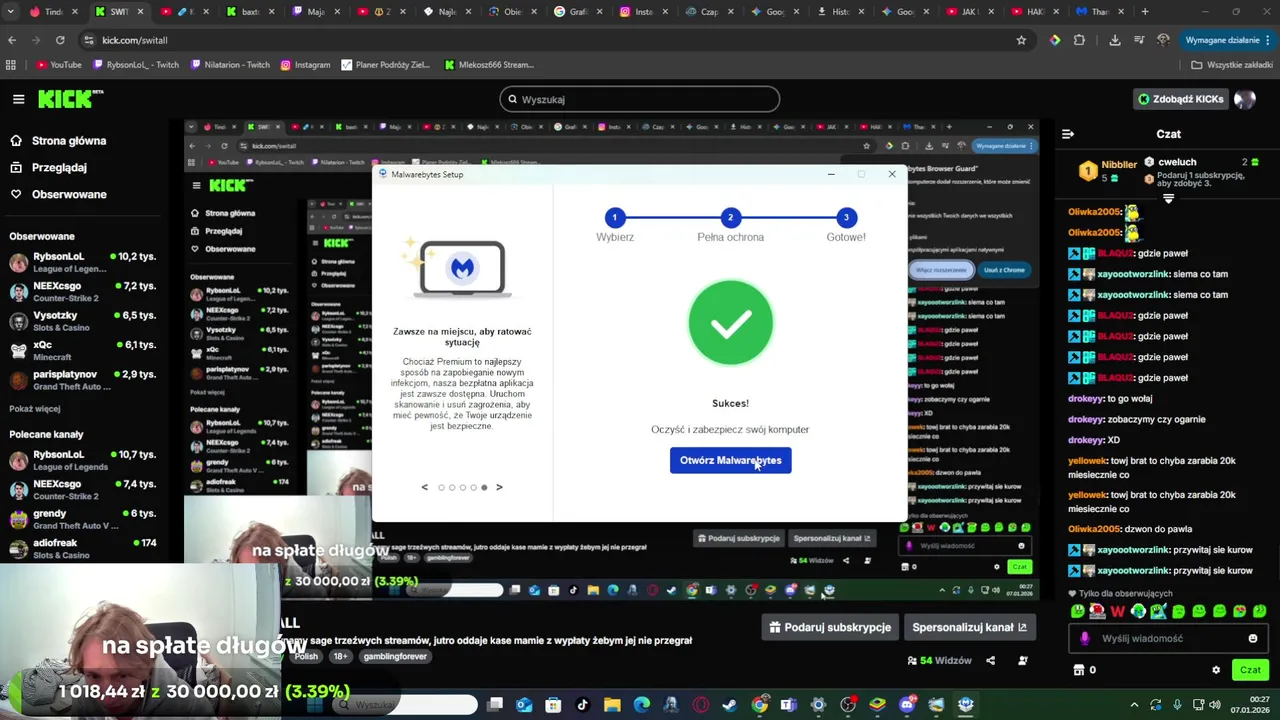Open Steam from the taskbar
Image resolution: width=1280 pixels, height=720 pixels.
[730, 705]
